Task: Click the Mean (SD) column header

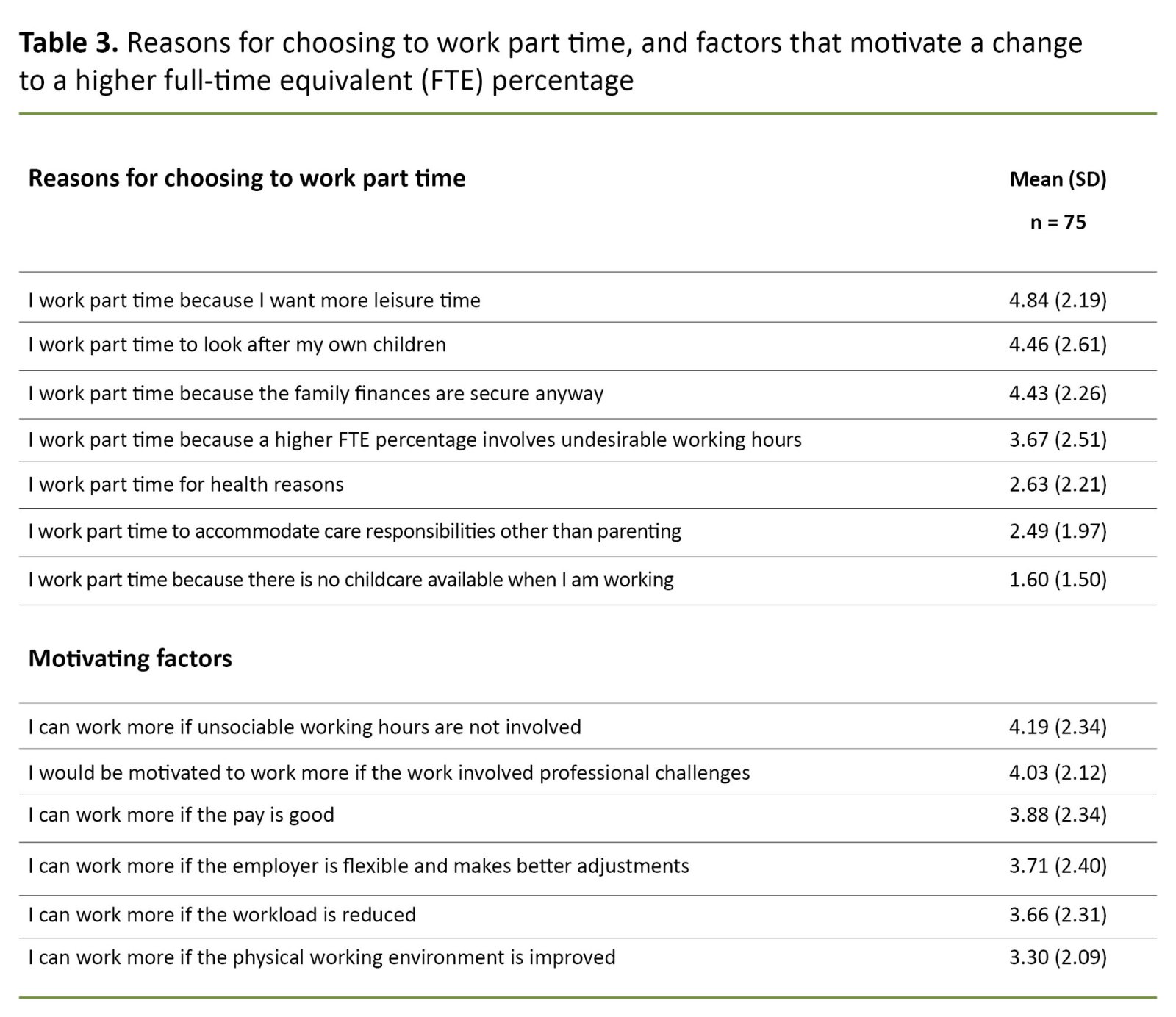Action: [x=1058, y=179]
